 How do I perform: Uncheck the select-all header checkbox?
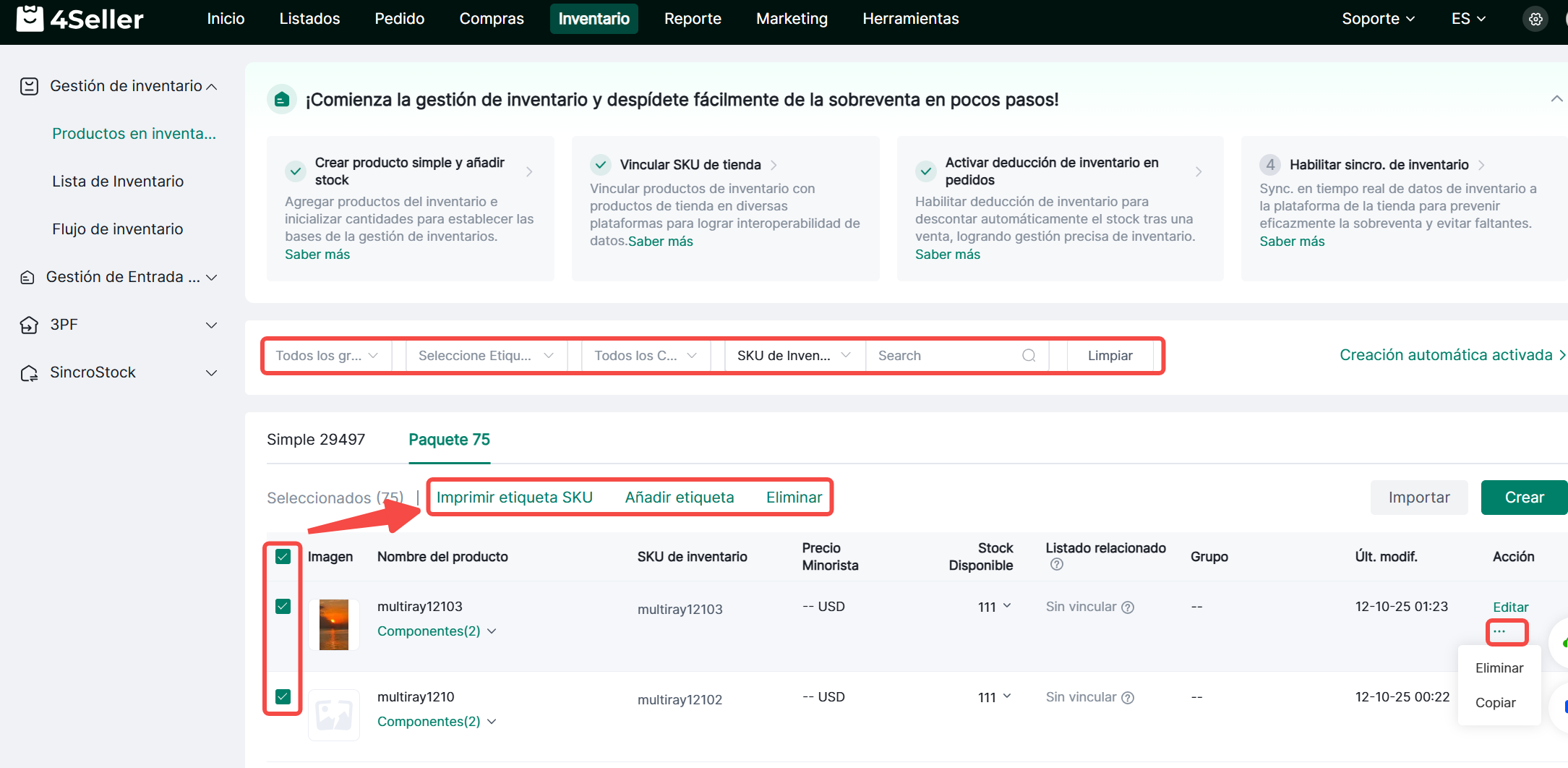tap(283, 556)
